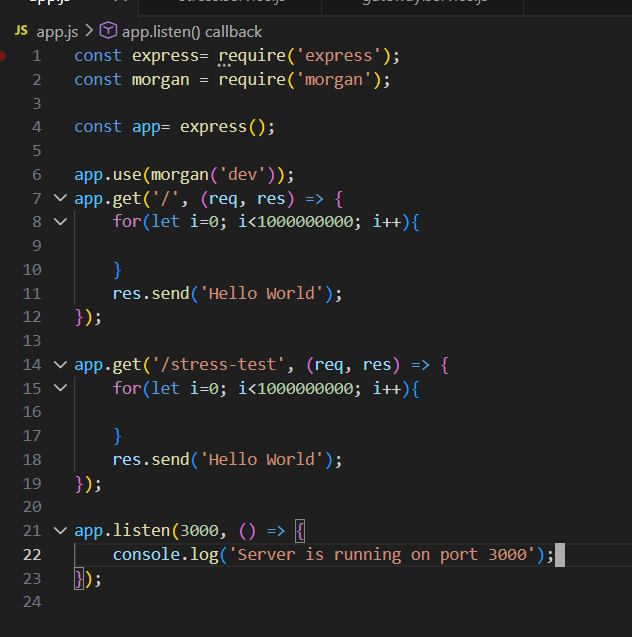The height and width of the screenshot is (637, 632).
Task: Click res.send on line 11
Action: (151, 294)
